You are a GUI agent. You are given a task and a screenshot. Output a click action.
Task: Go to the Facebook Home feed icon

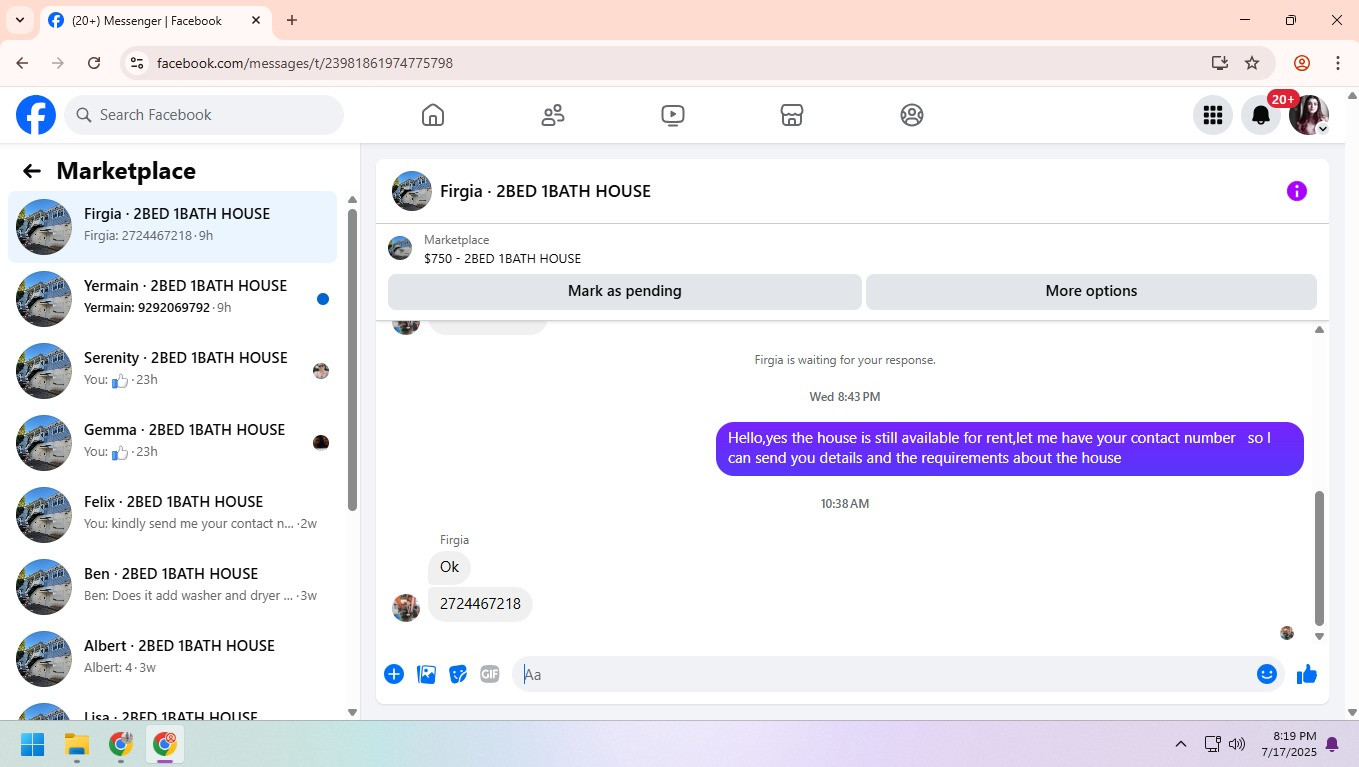pos(433,115)
